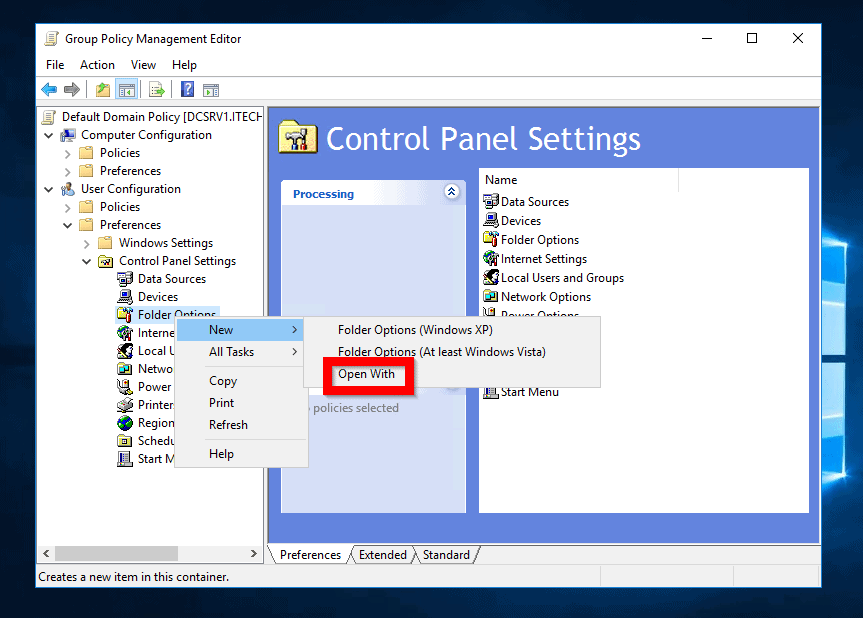Click the Back navigation arrow in the toolbar

coord(49,89)
